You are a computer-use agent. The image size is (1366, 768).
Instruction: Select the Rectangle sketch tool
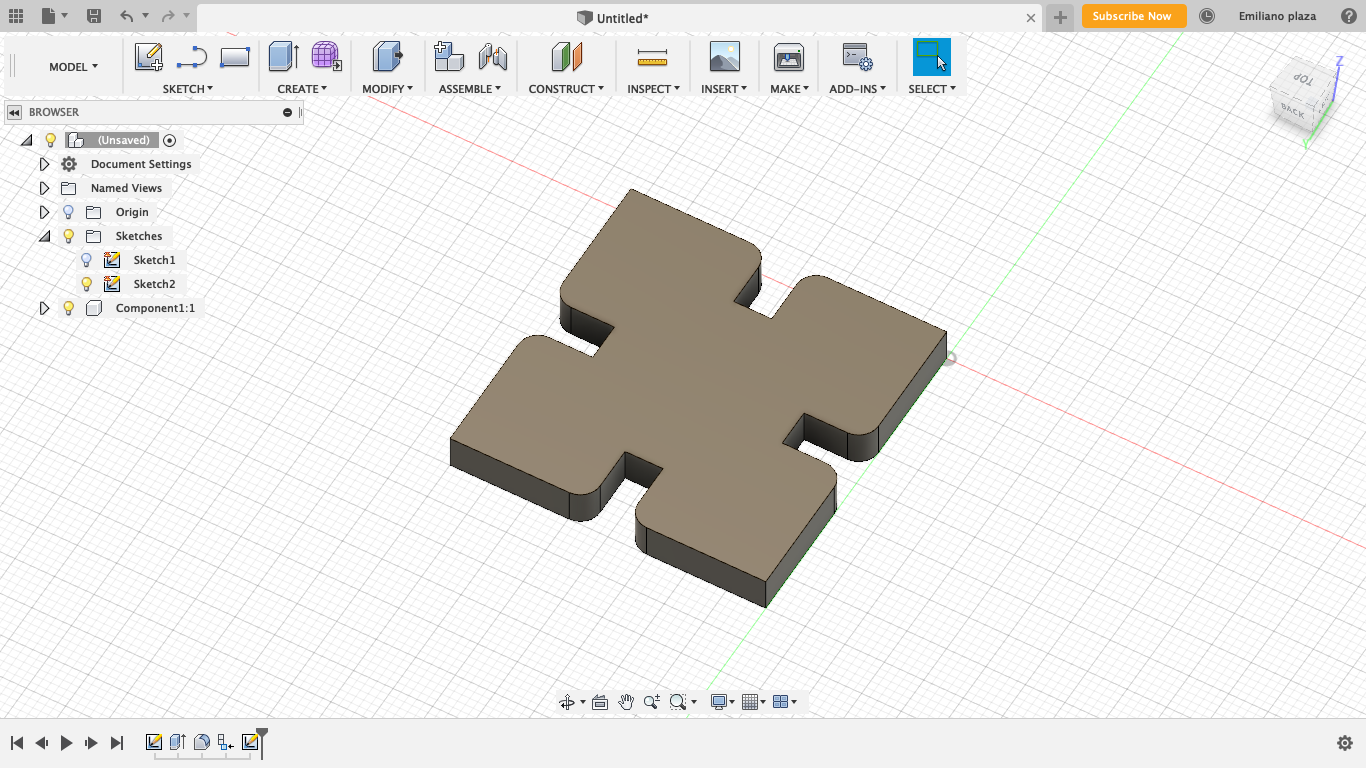coord(234,58)
